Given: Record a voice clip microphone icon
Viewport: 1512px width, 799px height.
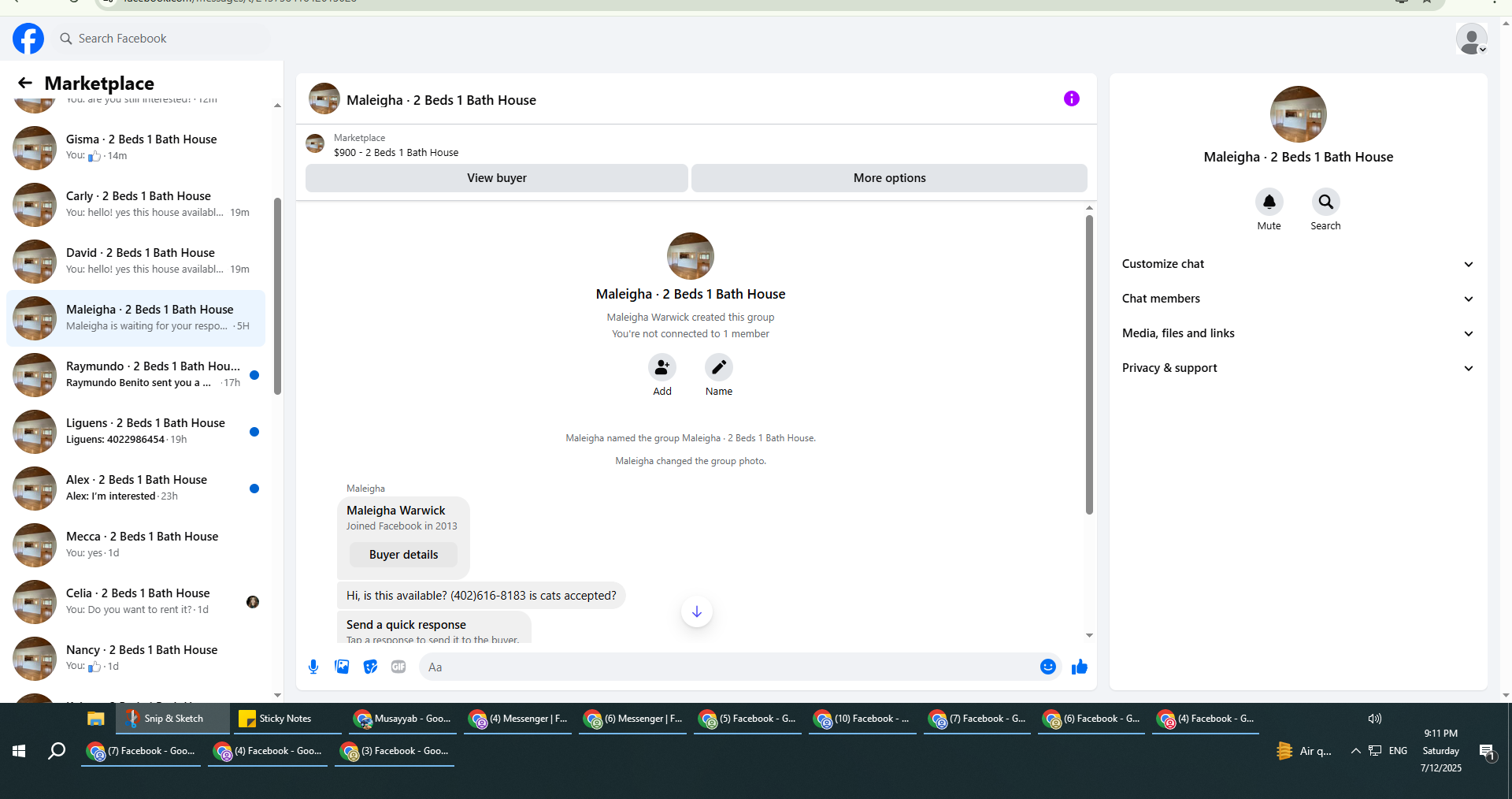Looking at the screenshot, I should click(x=313, y=667).
